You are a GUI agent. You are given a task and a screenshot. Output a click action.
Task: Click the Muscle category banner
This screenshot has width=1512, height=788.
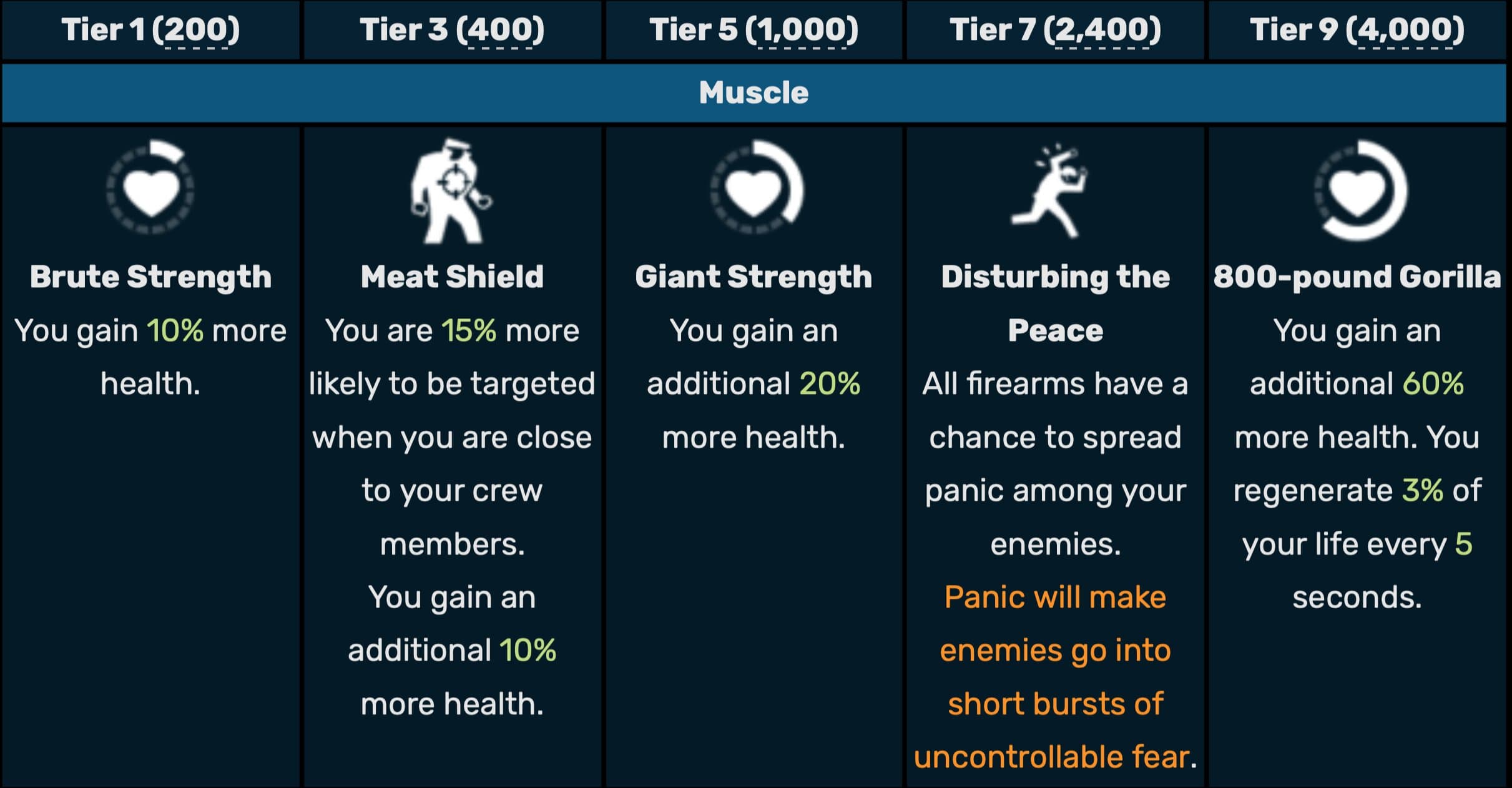(x=754, y=92)
